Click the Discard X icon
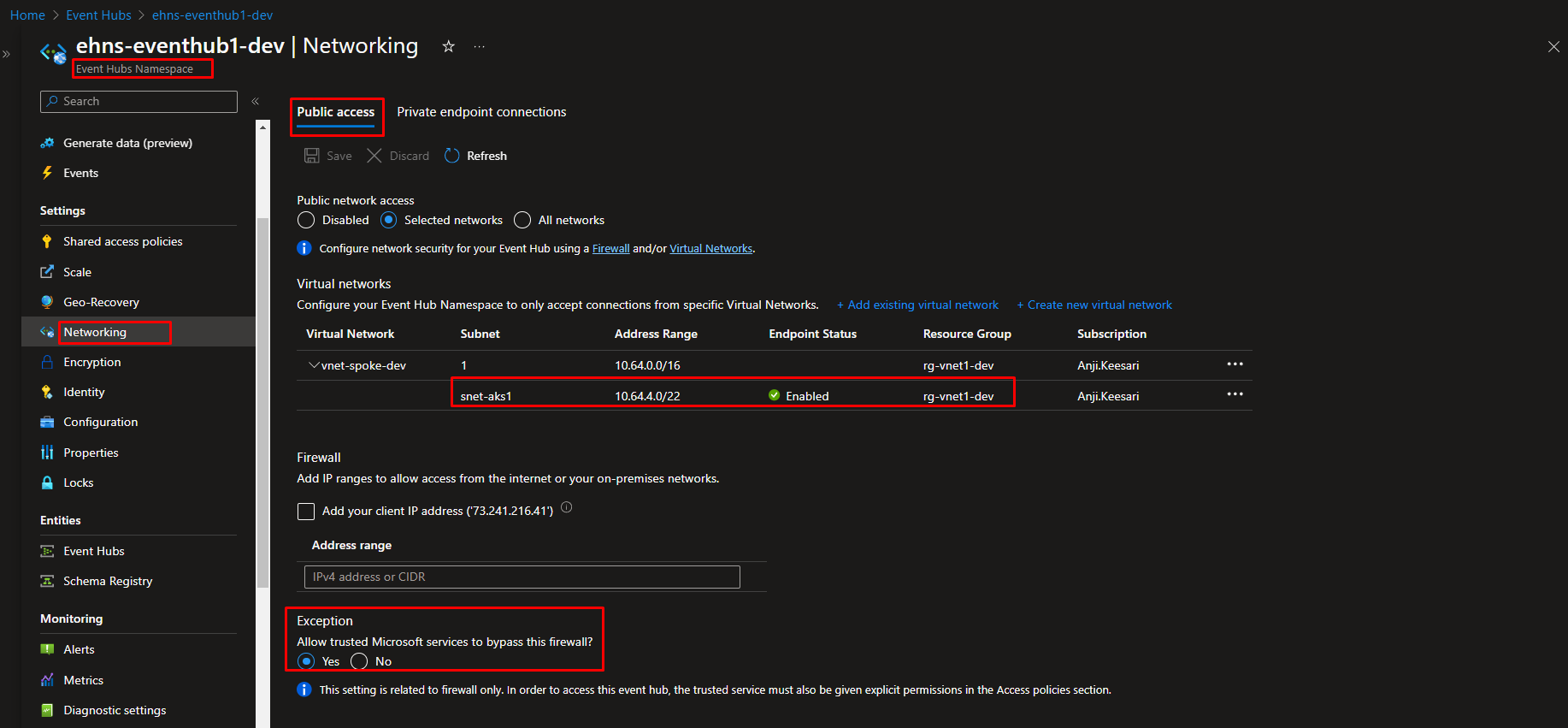Viewport: 1568px width, 728px height. tap(374, 156)
